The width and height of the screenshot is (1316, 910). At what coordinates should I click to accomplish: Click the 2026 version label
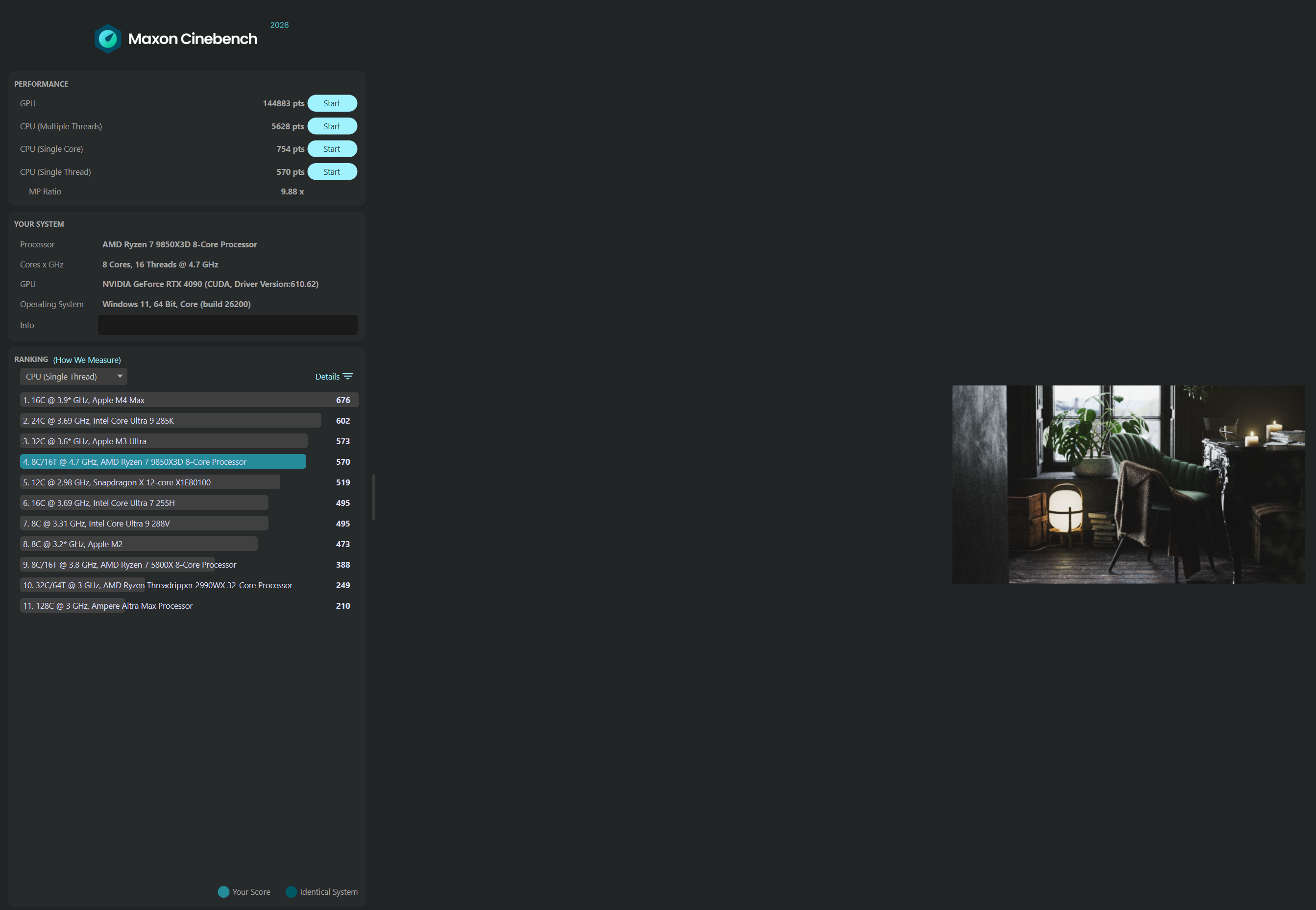tap(279, 25)
